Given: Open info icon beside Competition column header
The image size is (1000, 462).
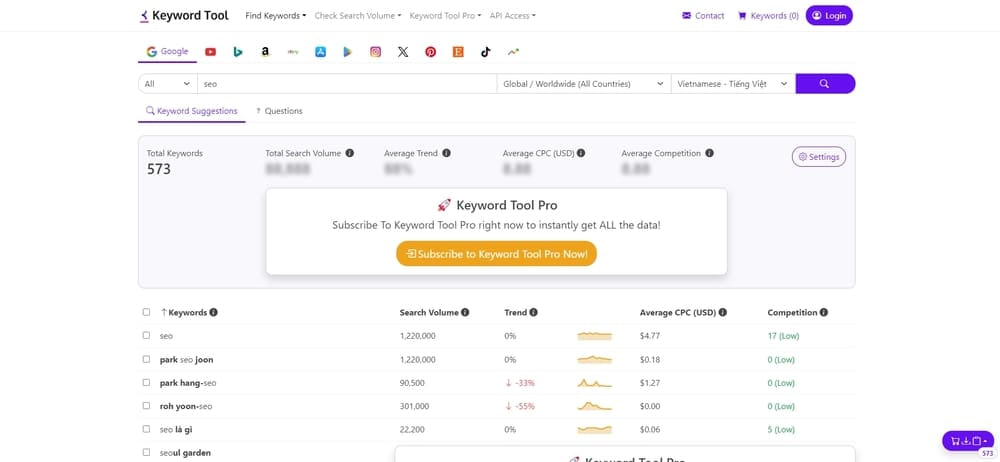Looking at the screenshot, I should (x=824, y=313).
